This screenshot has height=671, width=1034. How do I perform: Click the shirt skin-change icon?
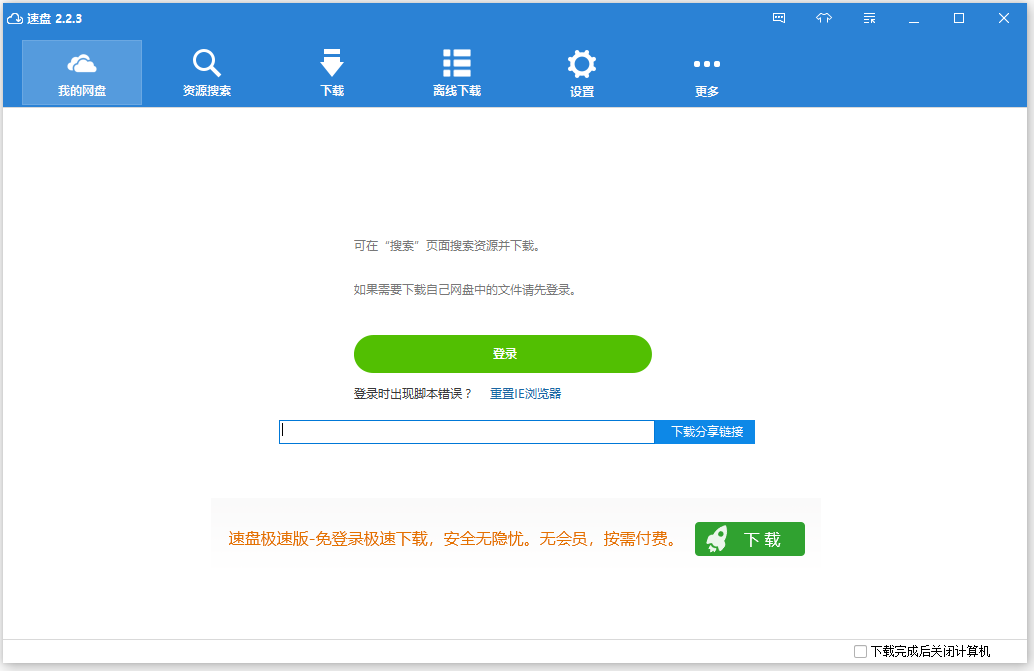[x=824, y=18]
